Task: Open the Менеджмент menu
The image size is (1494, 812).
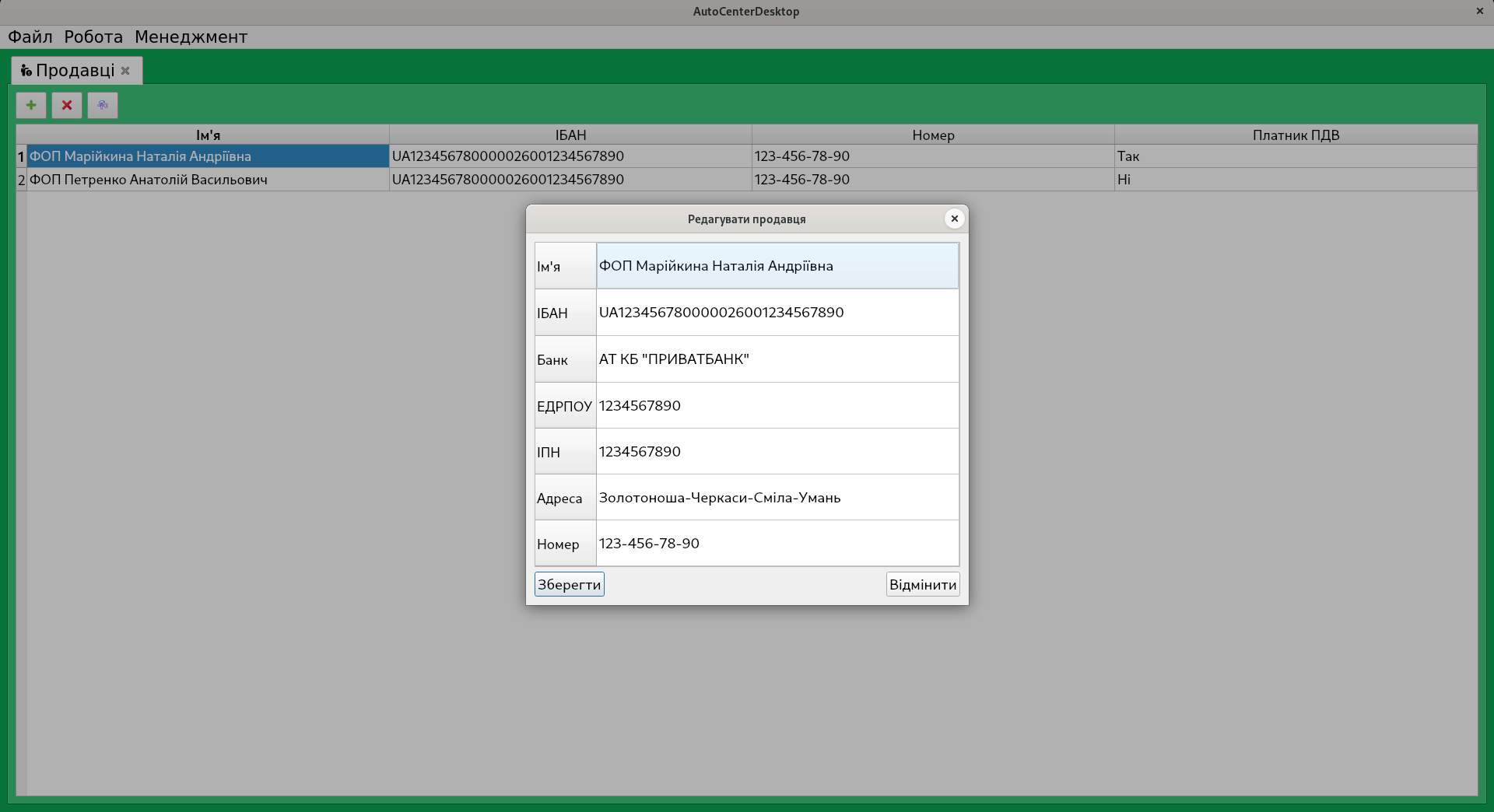Action: coord(191,37)
